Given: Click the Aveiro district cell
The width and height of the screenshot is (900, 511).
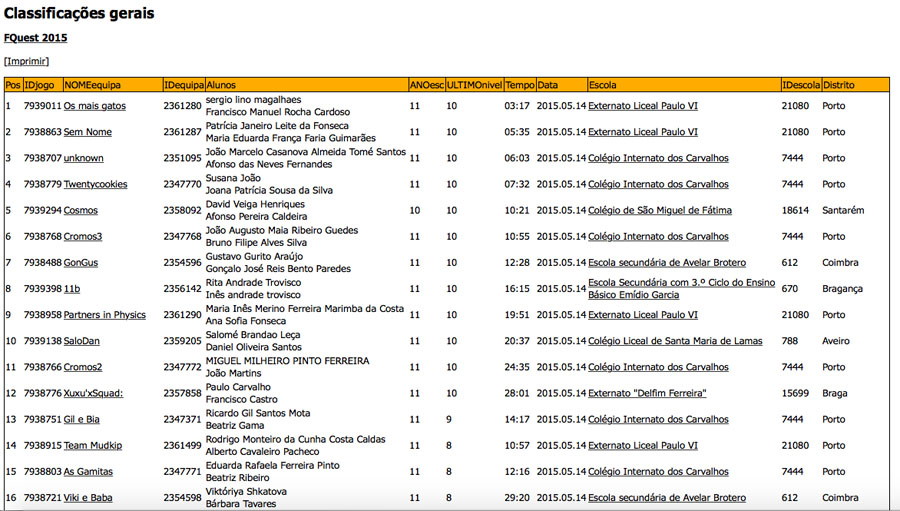Looking at the screenshot, I should [836, 341].
